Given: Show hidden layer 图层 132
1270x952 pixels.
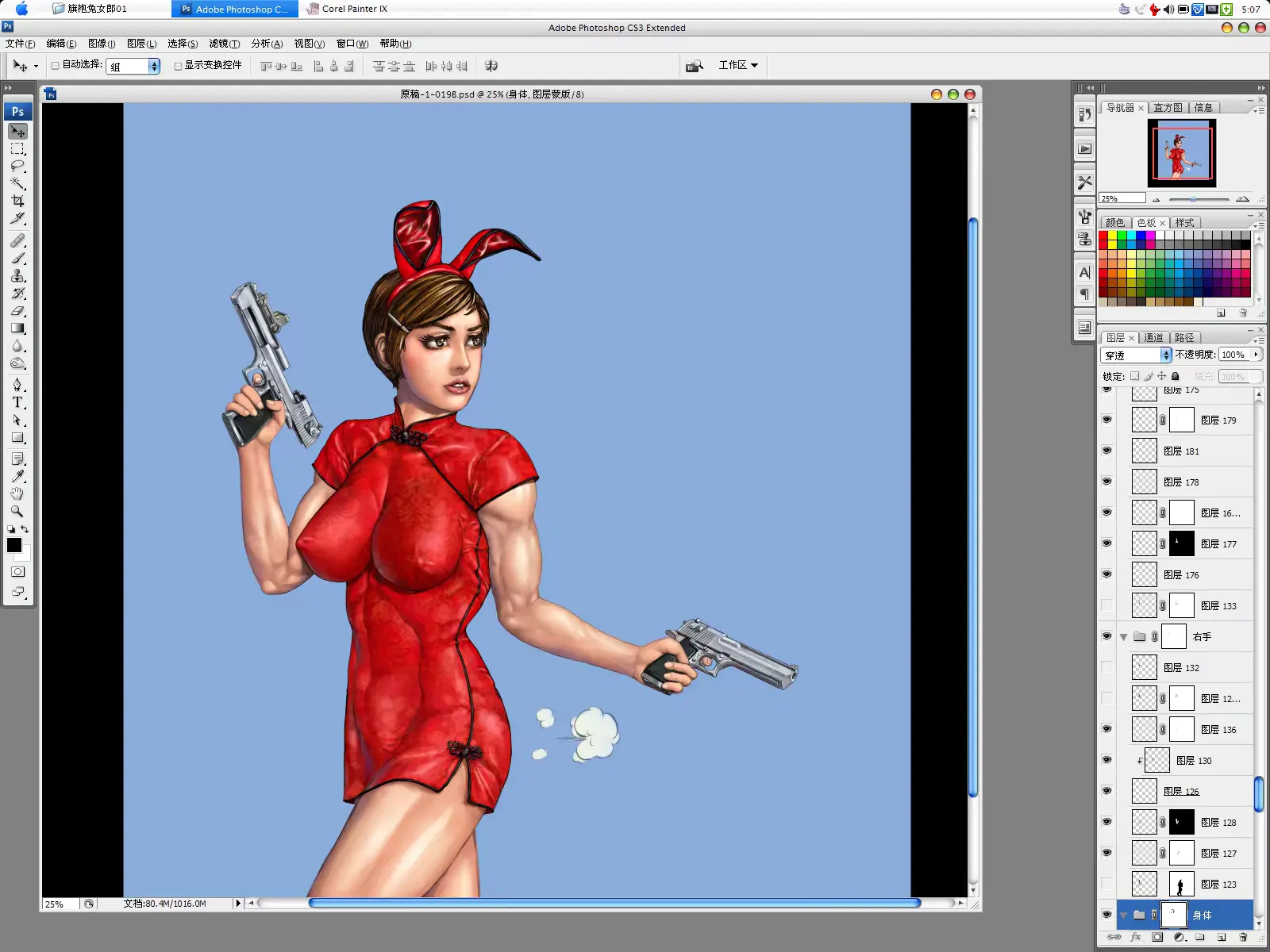Looking at the screenshot, I should (1106, 667).
